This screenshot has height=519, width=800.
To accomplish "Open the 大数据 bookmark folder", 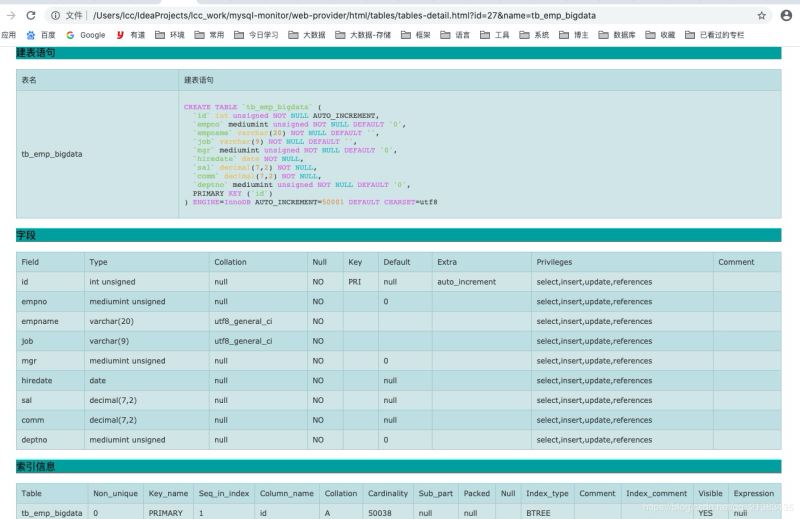I will 307,35.
